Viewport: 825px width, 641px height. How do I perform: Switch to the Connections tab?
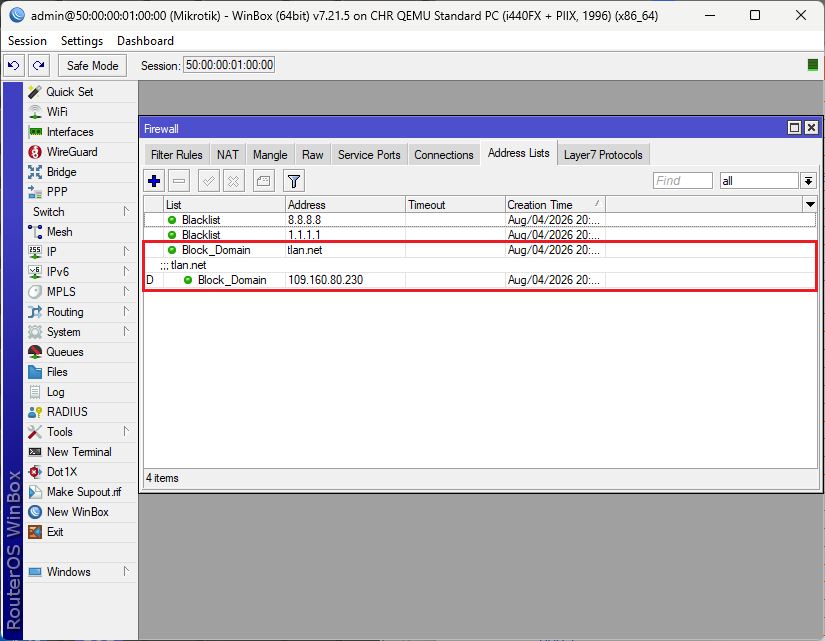tap(444, 155)
